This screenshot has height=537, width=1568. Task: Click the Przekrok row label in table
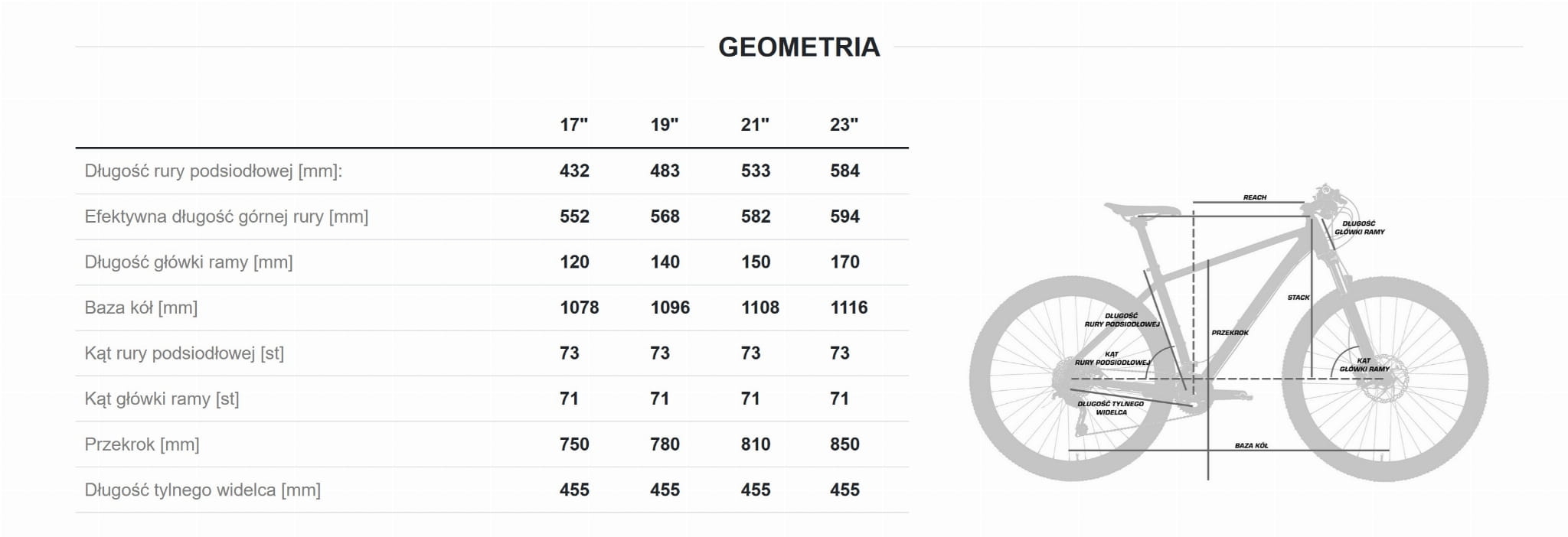coord(142,444)
